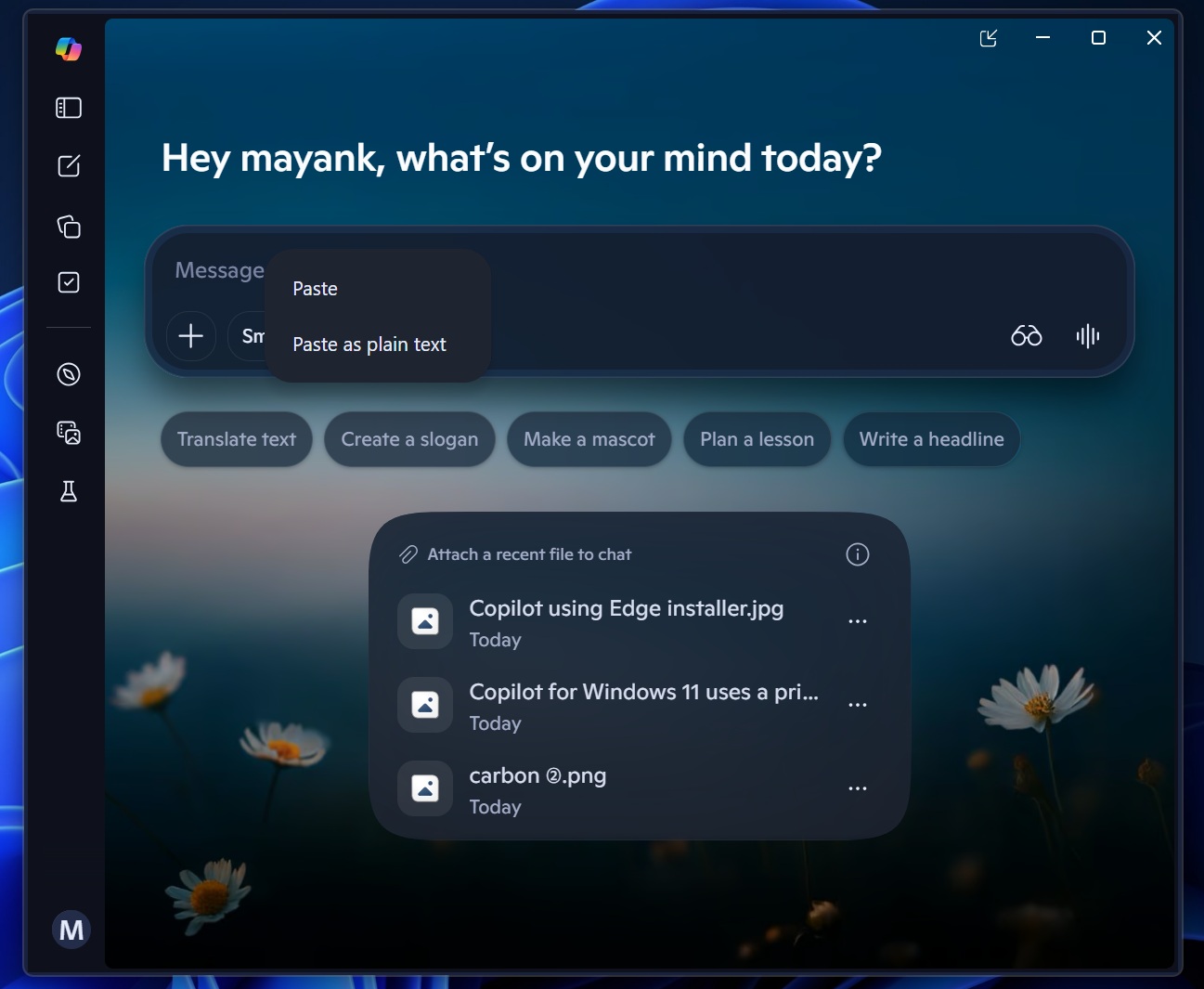The width and height of the screenshot is (1204, 989).
Task: Attach a file using the plus icon
Action: pyautogui.click(x=190, y=336)
